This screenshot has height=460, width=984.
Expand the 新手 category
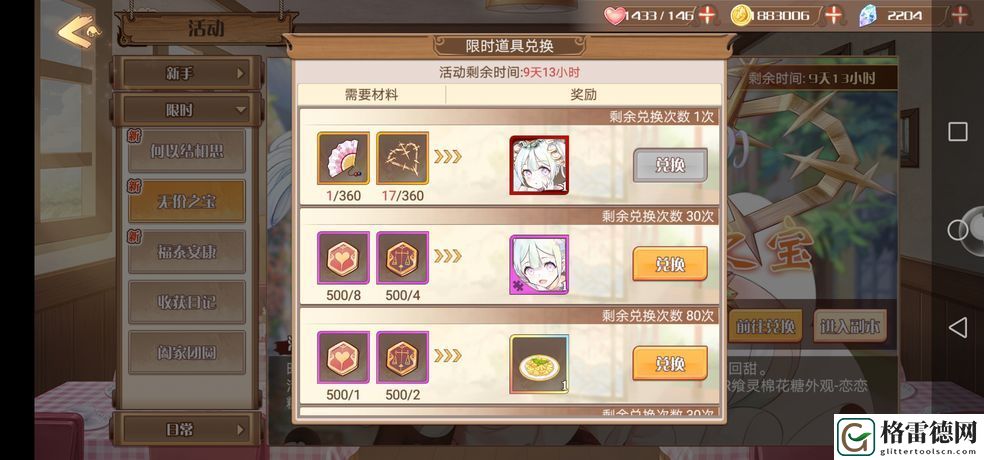(187, 73)
